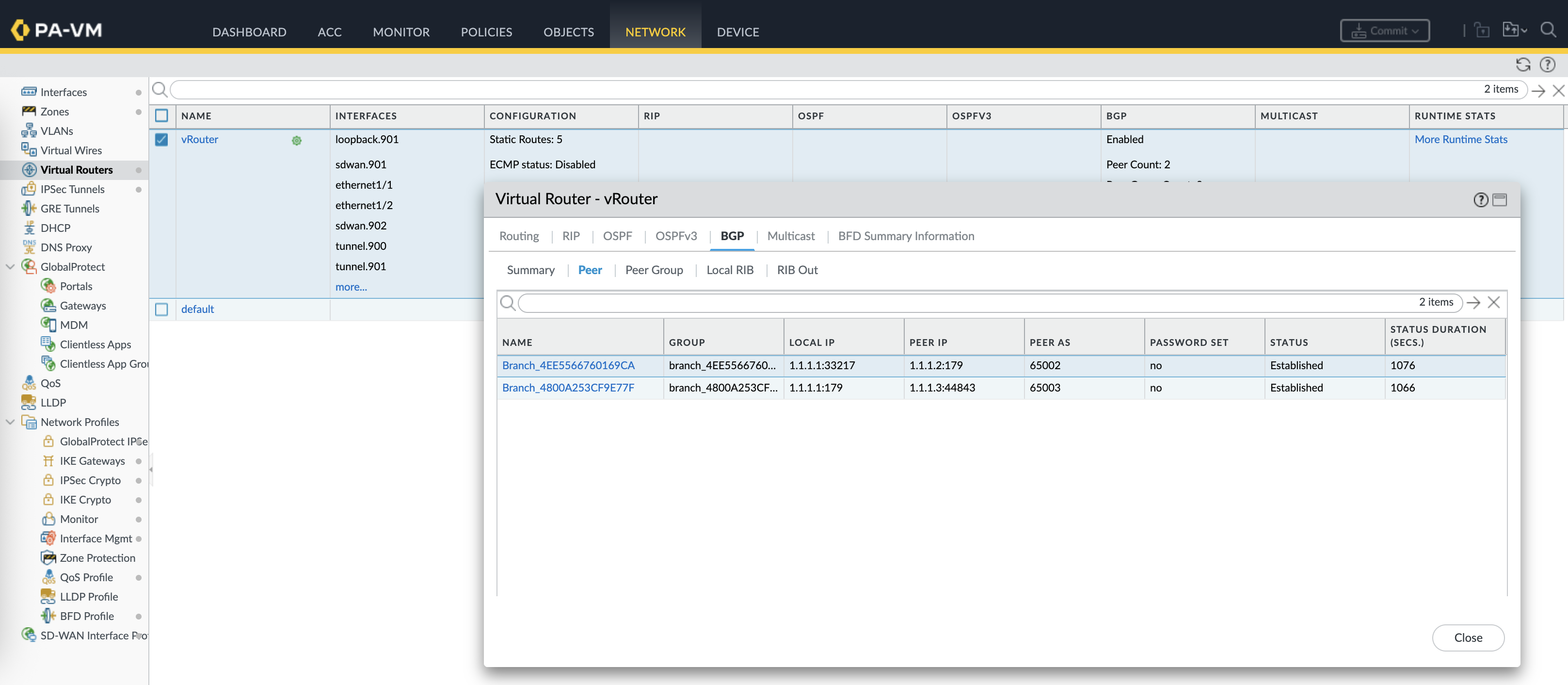Click the GRE Tunnels sidebar icon
Image resolution: width=1568 pixels, height=685 pixels.
pos(29,208)
